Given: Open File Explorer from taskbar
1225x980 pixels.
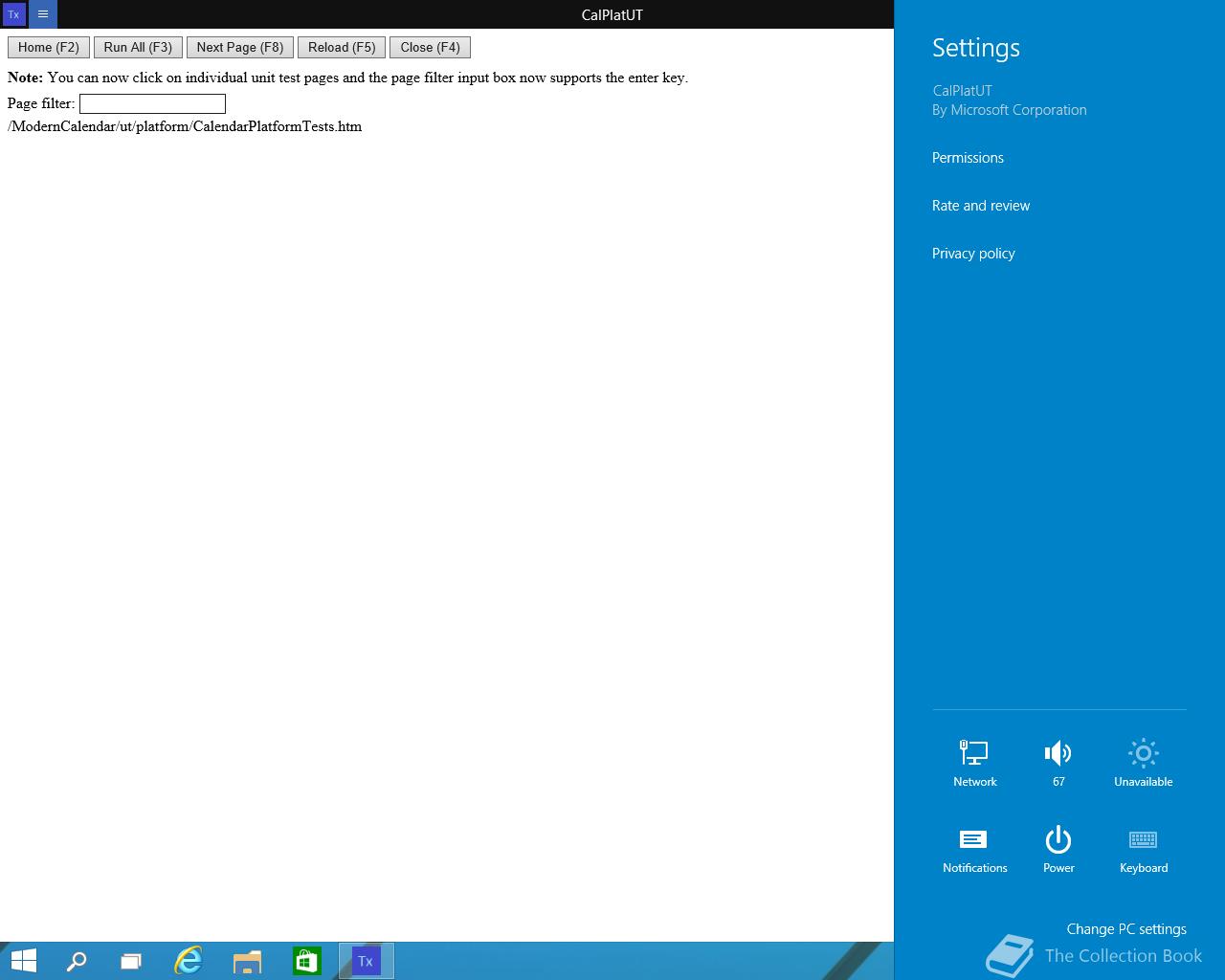Looking at the screenshot, I should pos(247,961).
